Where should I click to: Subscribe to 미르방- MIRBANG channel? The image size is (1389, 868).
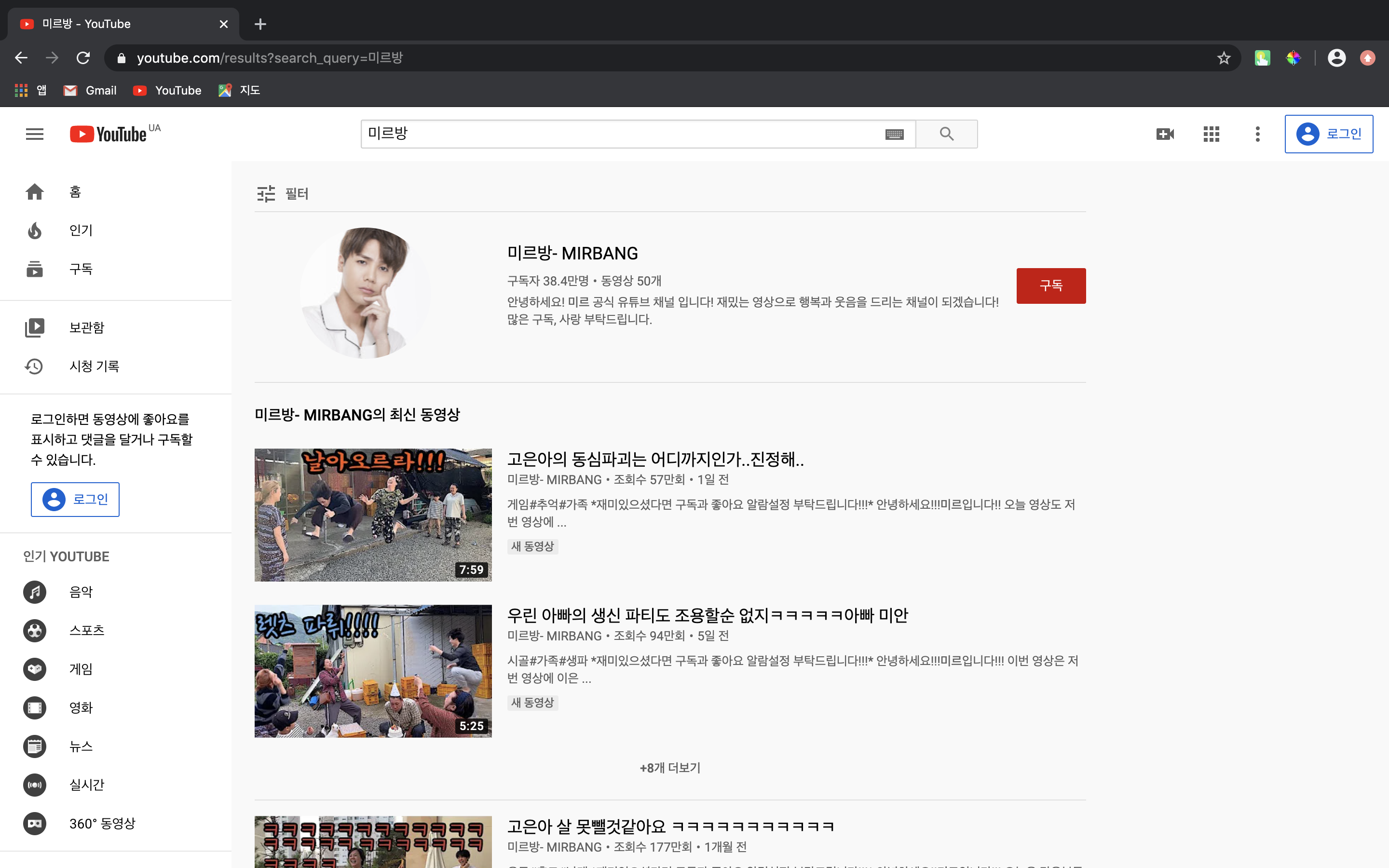(1050, 285)
